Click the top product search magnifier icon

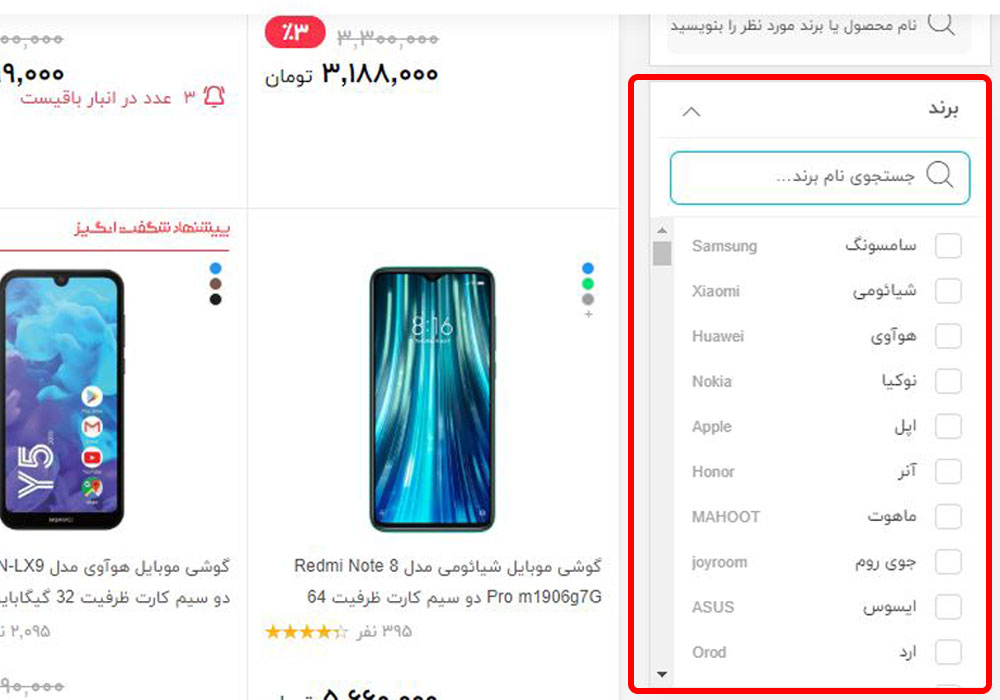[941, 24]
